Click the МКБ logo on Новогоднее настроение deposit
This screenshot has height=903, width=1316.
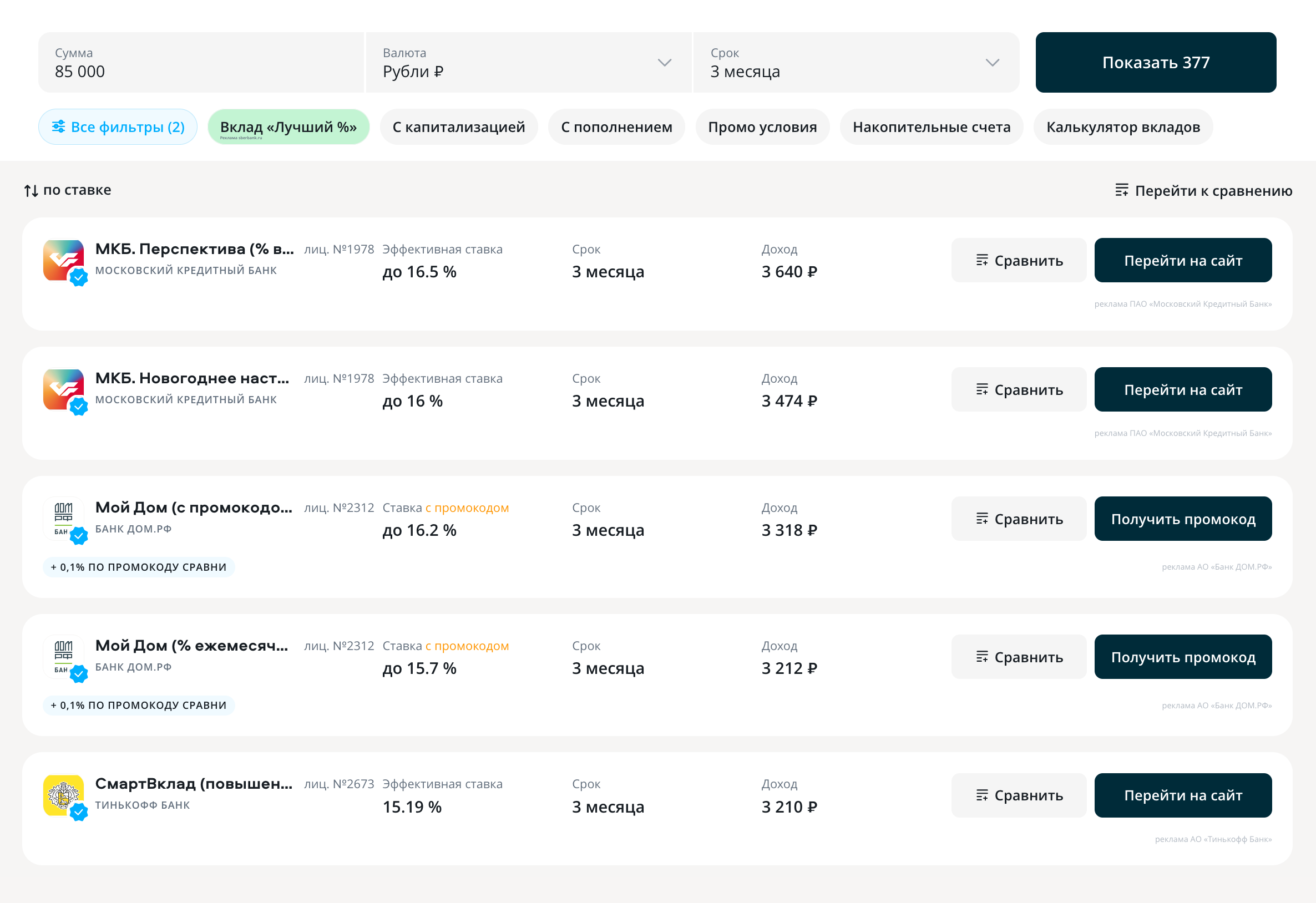click(x=63, y=389)
